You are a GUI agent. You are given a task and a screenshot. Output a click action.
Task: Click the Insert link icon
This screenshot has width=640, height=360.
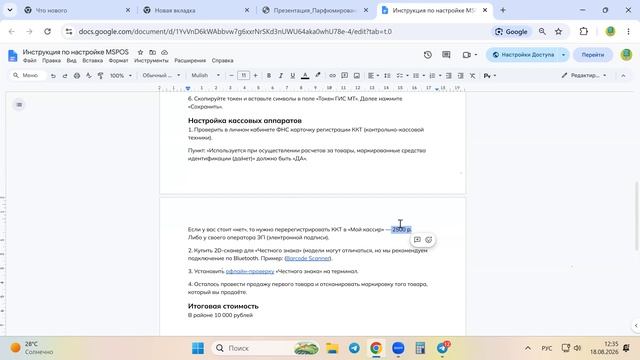[332, 76]
